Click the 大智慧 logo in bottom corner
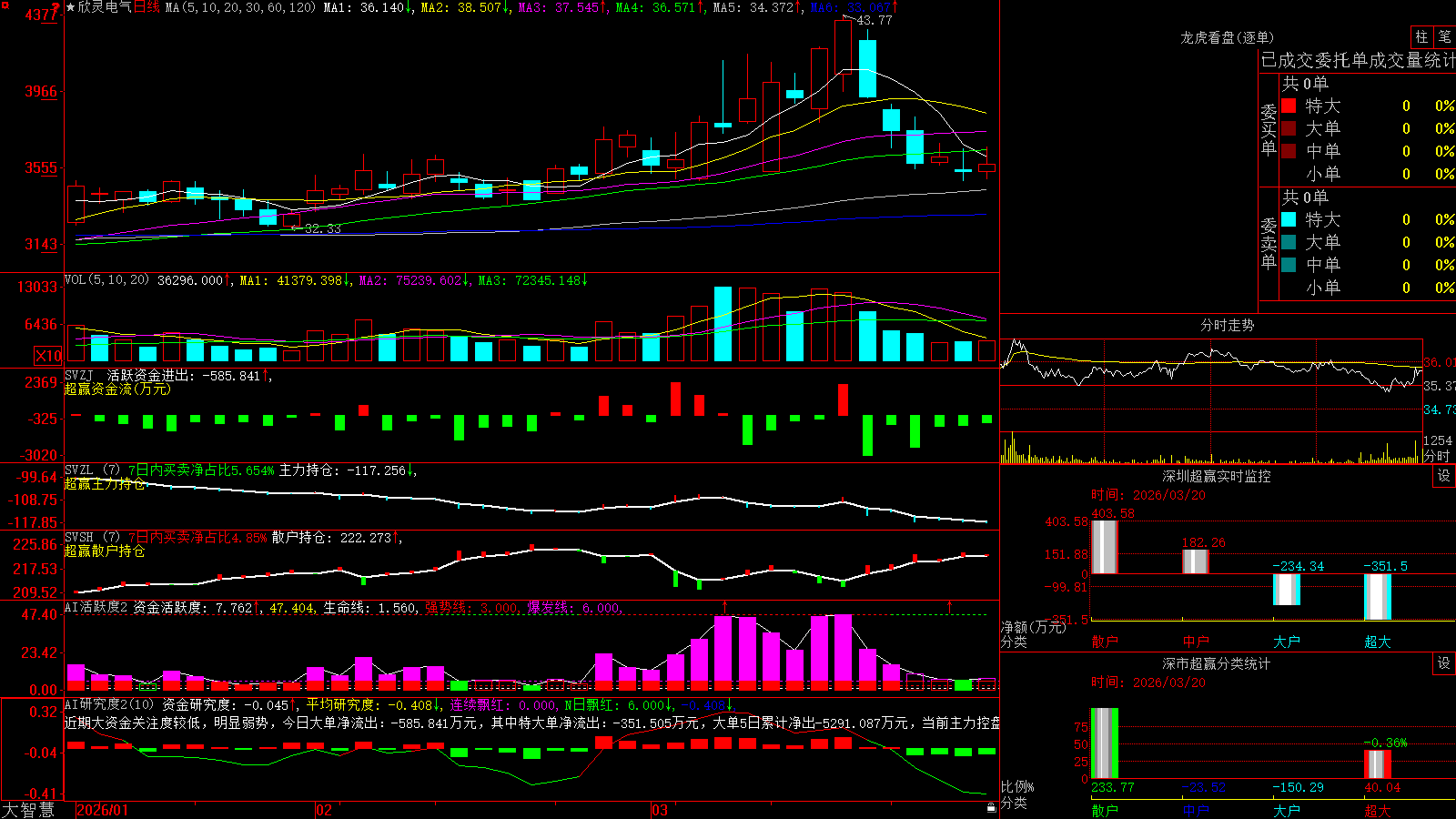The image size is (1456, 819). pyautogui.click(x=28, y=810)
